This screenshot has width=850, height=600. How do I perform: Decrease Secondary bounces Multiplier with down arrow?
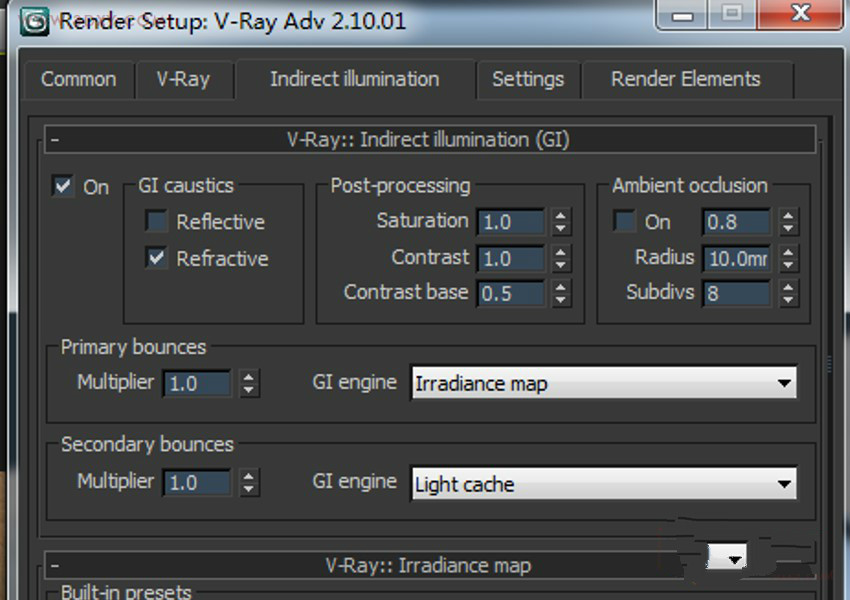249,488
